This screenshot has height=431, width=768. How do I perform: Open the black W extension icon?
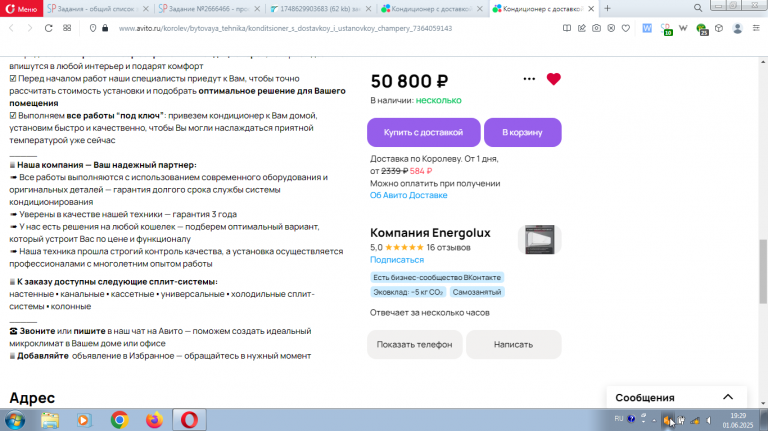point(683,28)
